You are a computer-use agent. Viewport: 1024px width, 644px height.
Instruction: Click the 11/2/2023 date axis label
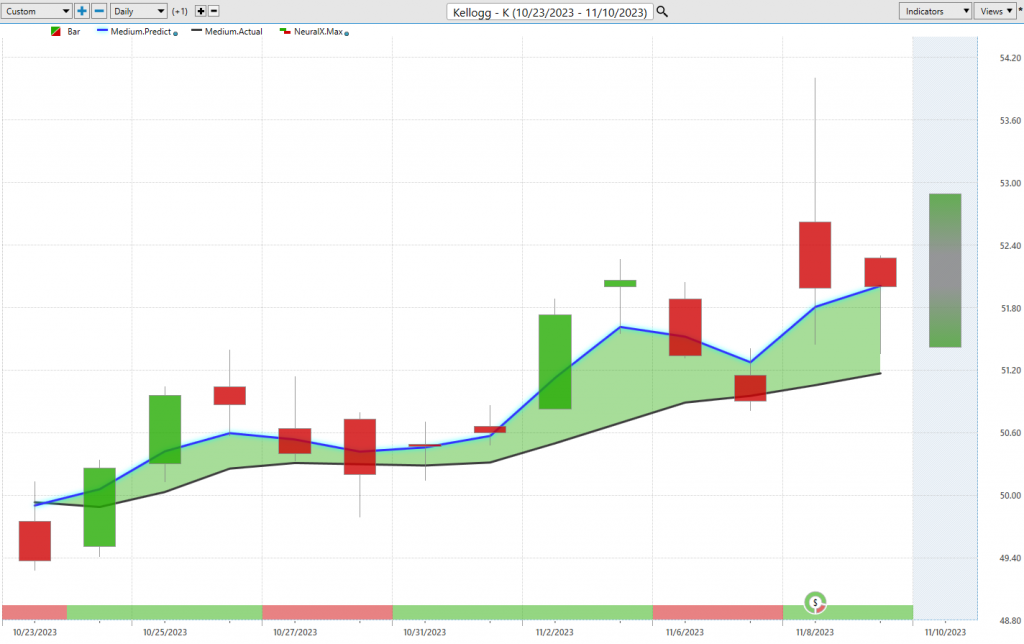[x=554, y=632]
